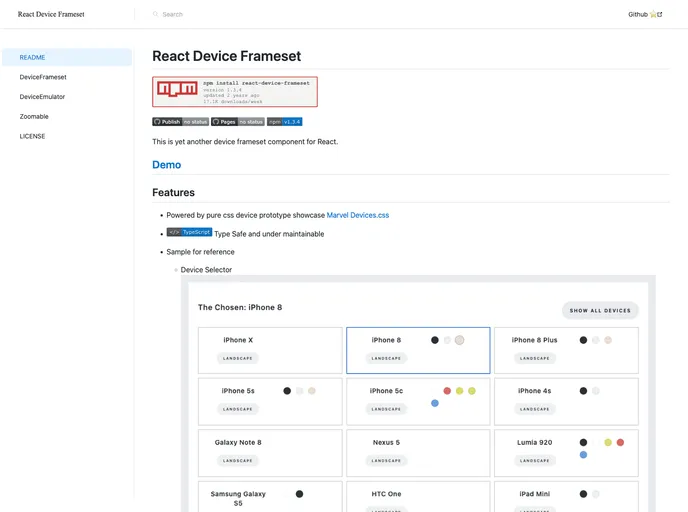Toggle Landscape for iPhone 5c
Image resolution: width=688 pixels, height=512 pixels.
click(386, 409)
